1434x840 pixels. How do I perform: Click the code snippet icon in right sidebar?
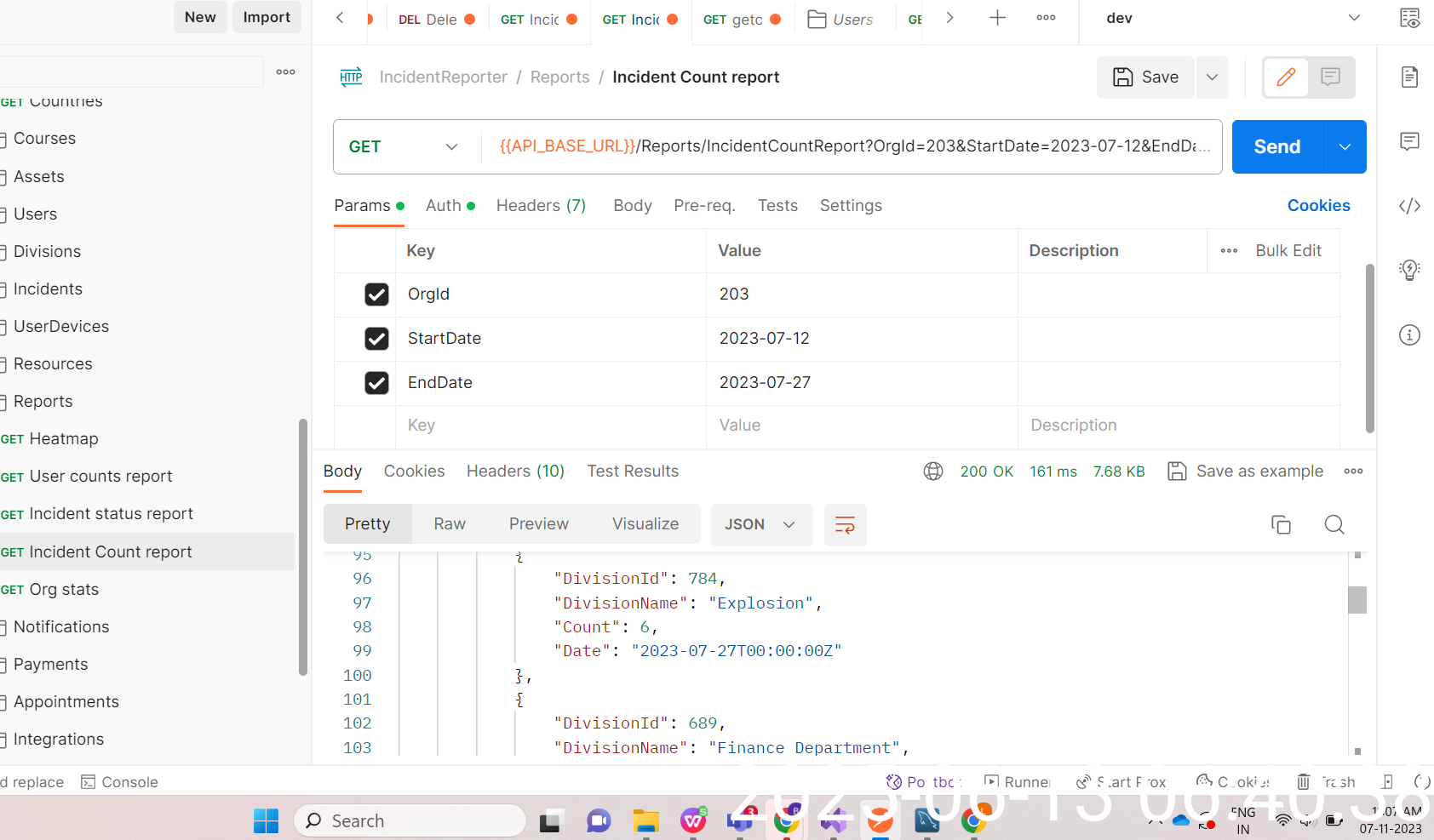(1409, 206)
